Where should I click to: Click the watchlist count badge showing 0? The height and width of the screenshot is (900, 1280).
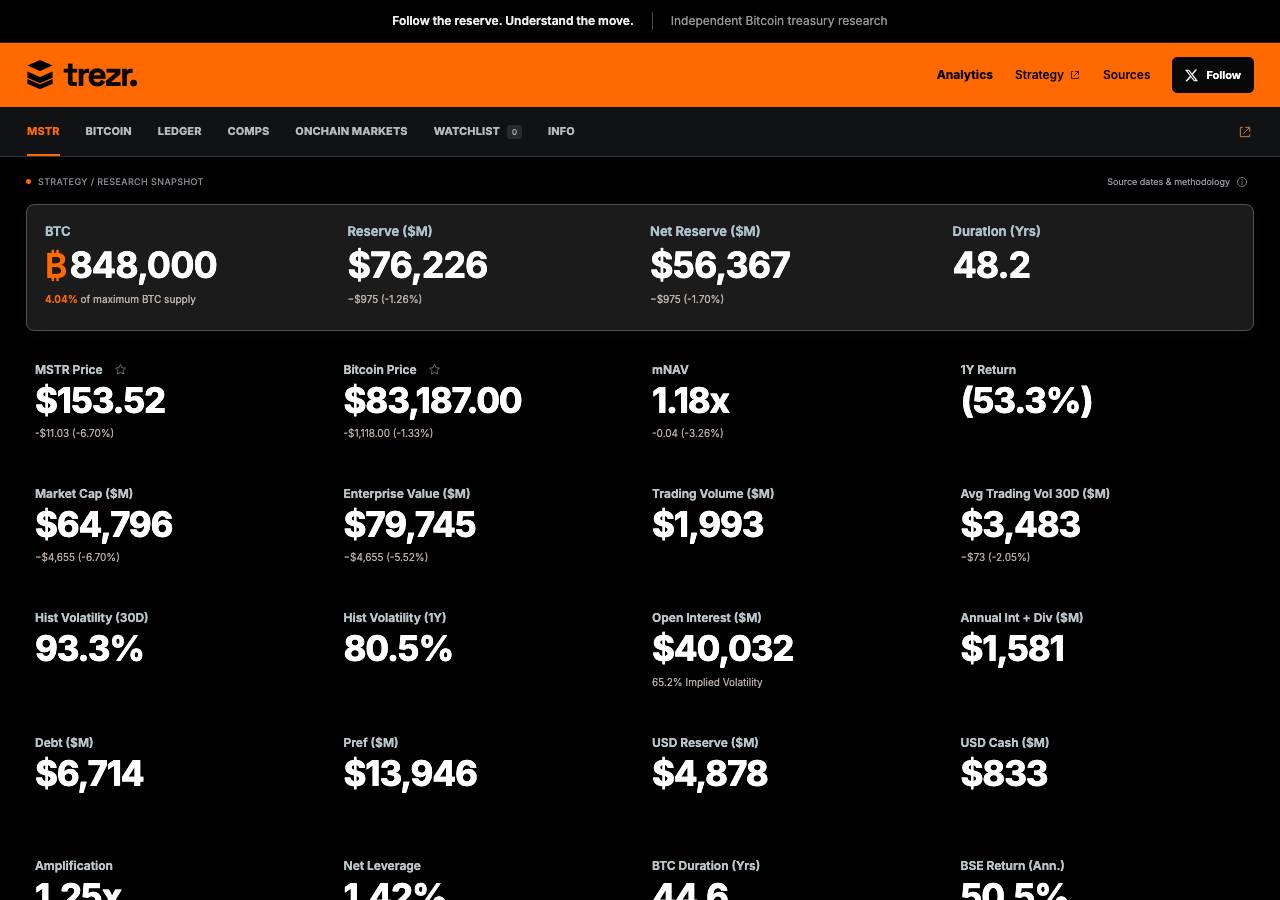pyautogui.click(x=514, y=132)
